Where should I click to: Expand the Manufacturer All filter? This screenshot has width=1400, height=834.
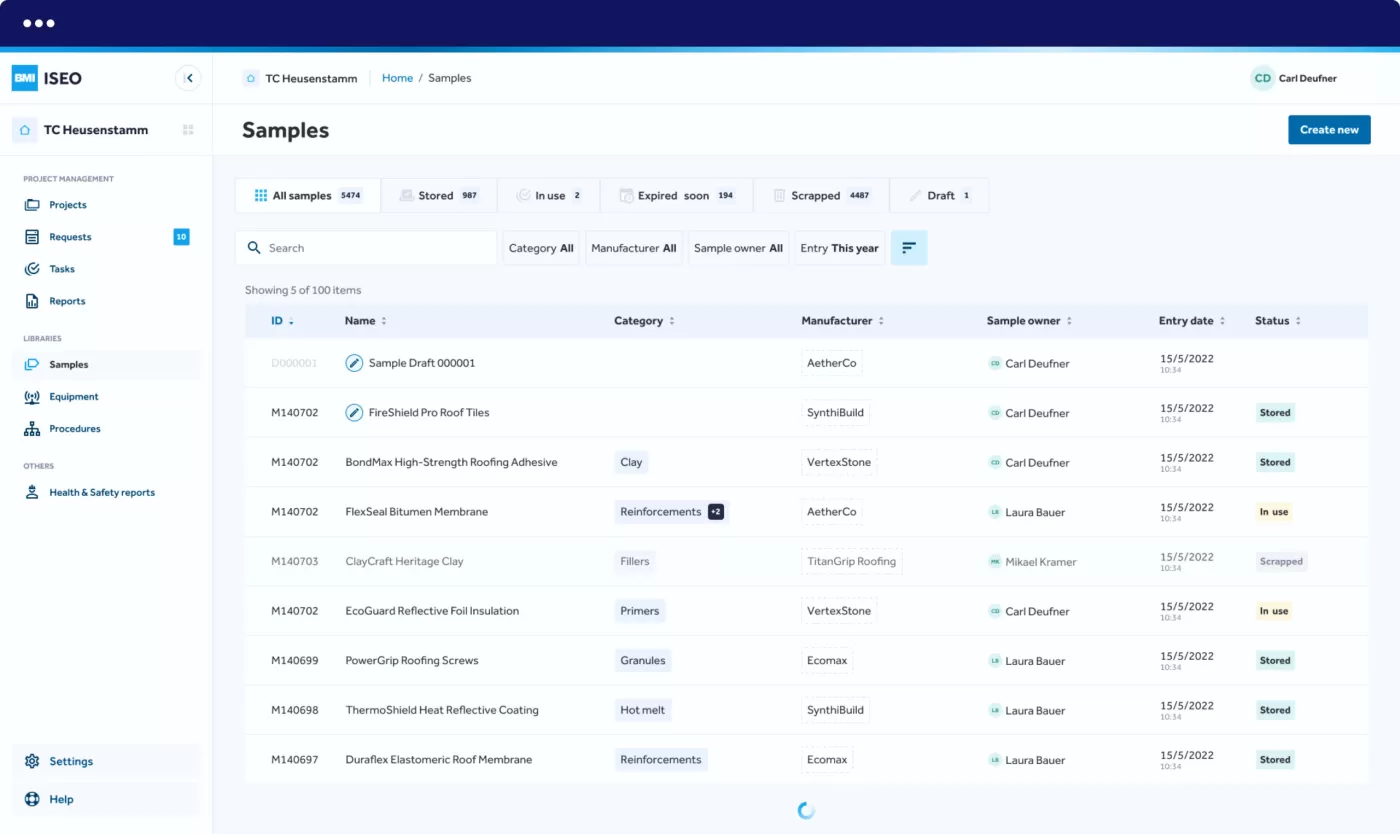point(633,248)
